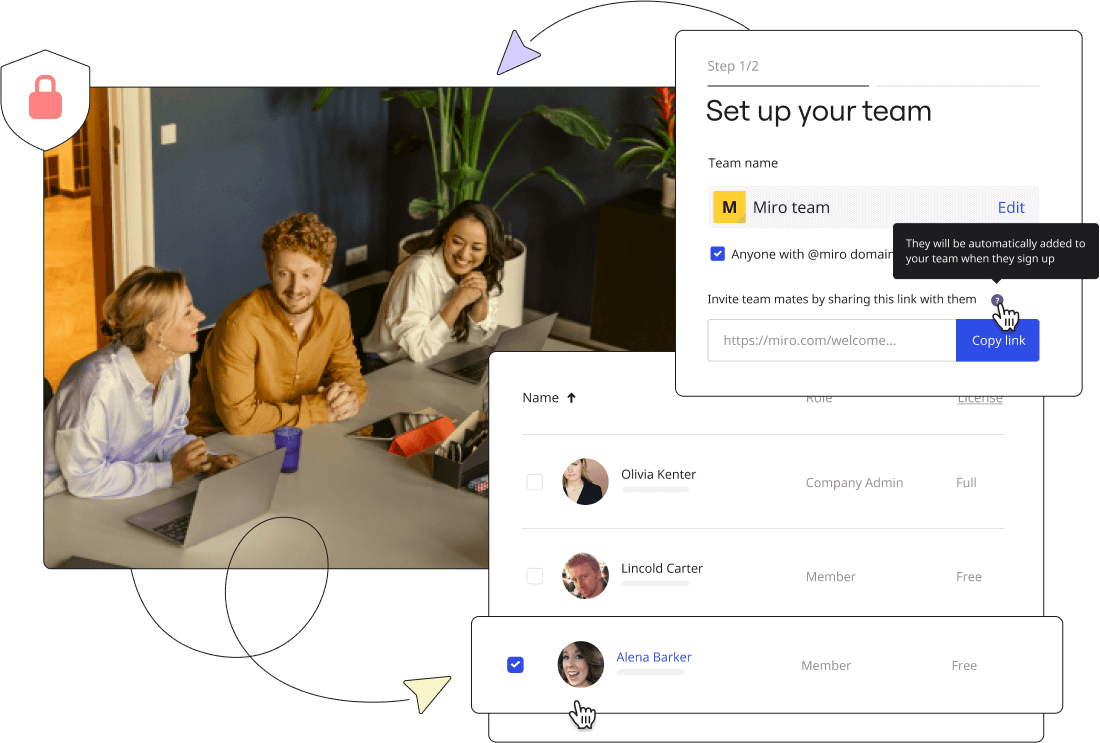
Task: Click the help question mark icon
Action: click(x=997, y=300)
